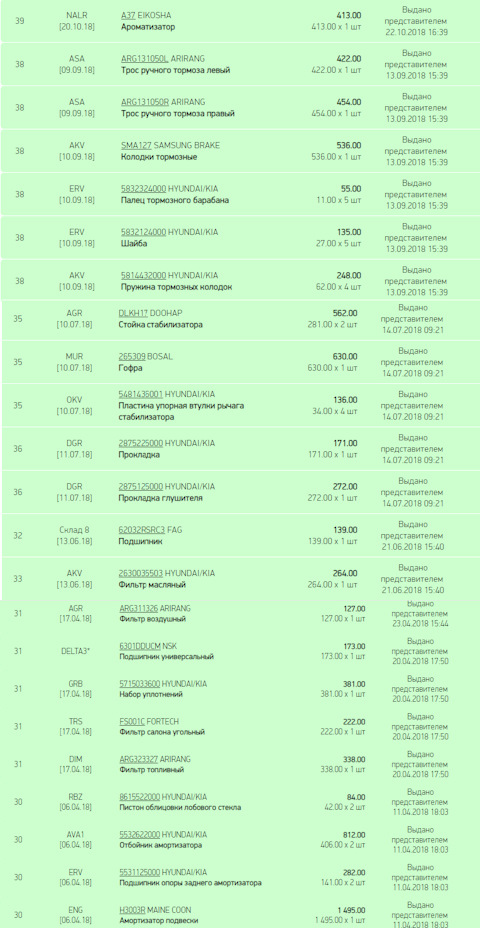This screenshot has height=928, width=480.
Task: Open FS001C FORTECH cabin filter link
Action: pyautogui.click(x=132, y=721)
